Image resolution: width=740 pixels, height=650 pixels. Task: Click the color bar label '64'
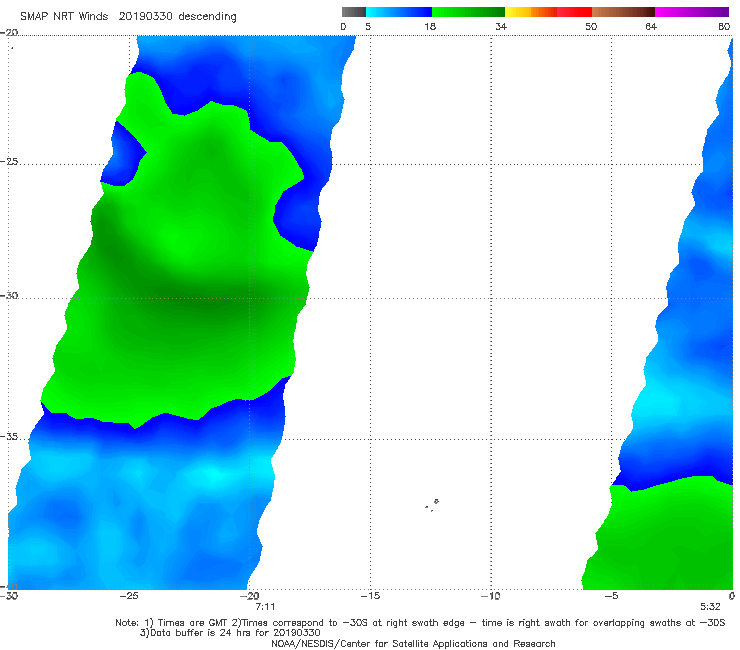[x=651, y=26]
